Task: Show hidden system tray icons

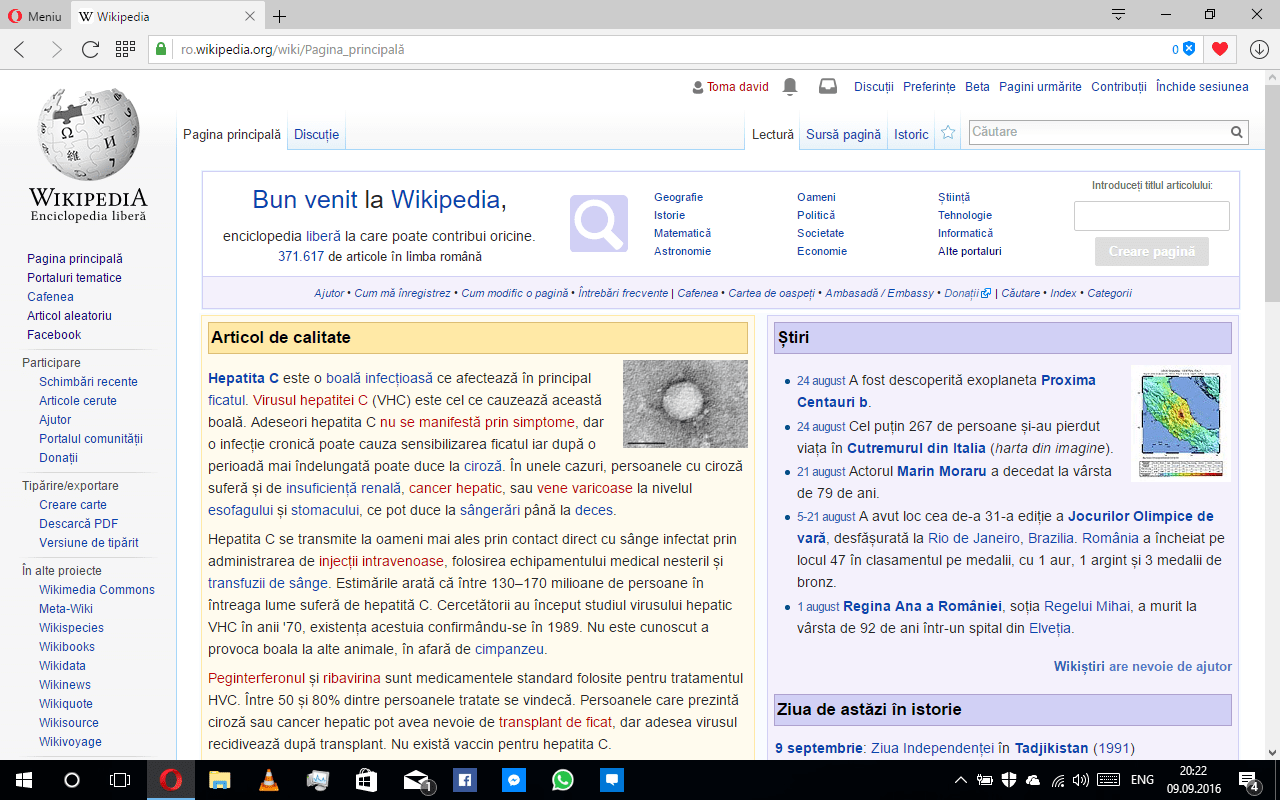Action: [961, 780]
